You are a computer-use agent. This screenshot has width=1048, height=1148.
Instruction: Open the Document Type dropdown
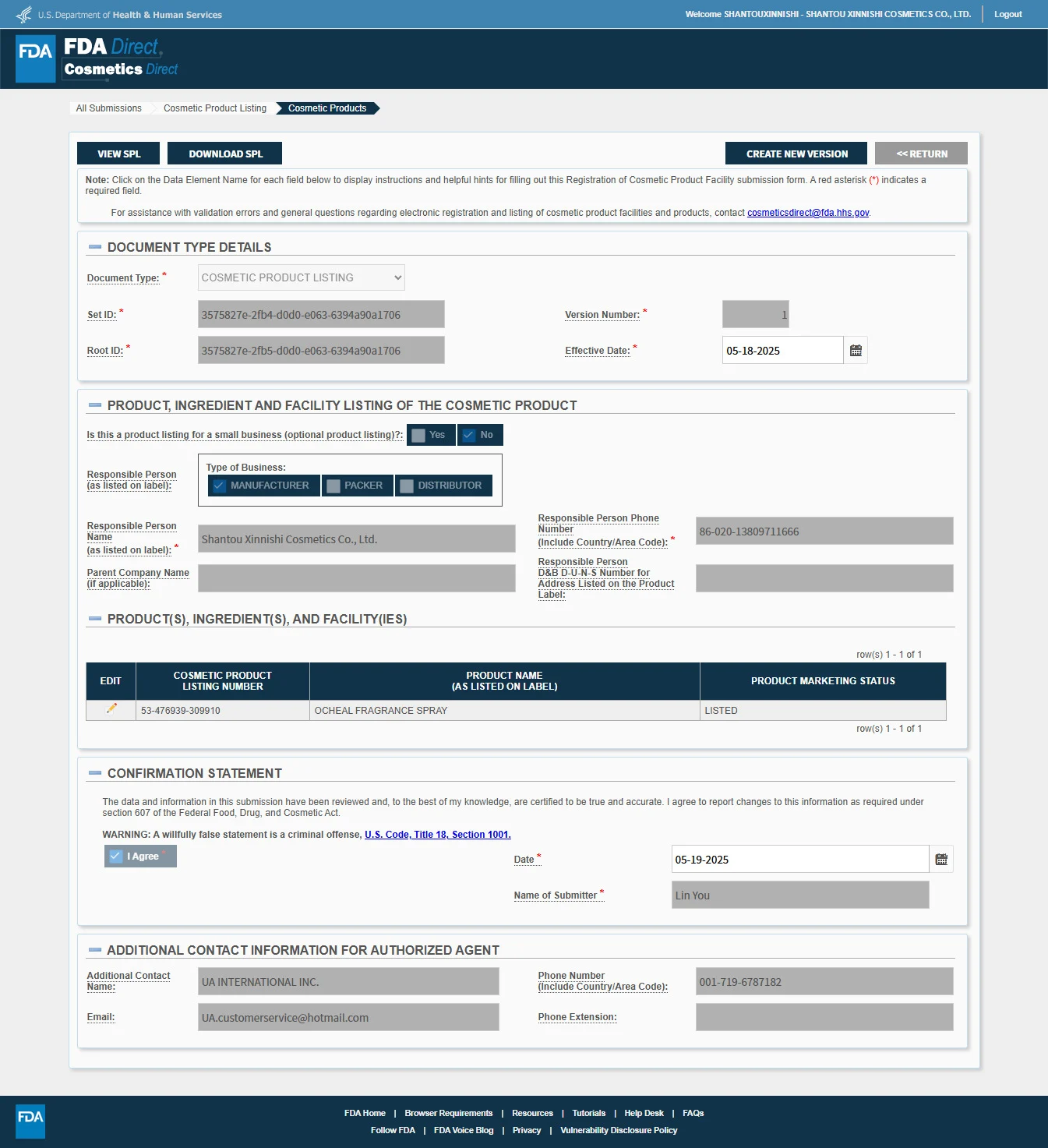(x=302, y=277)
